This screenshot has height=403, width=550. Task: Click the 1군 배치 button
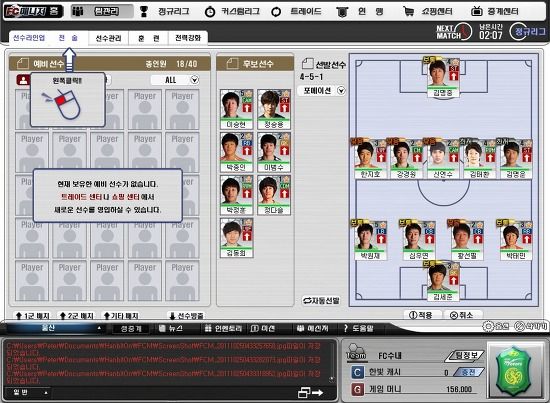tap(32, 316)
